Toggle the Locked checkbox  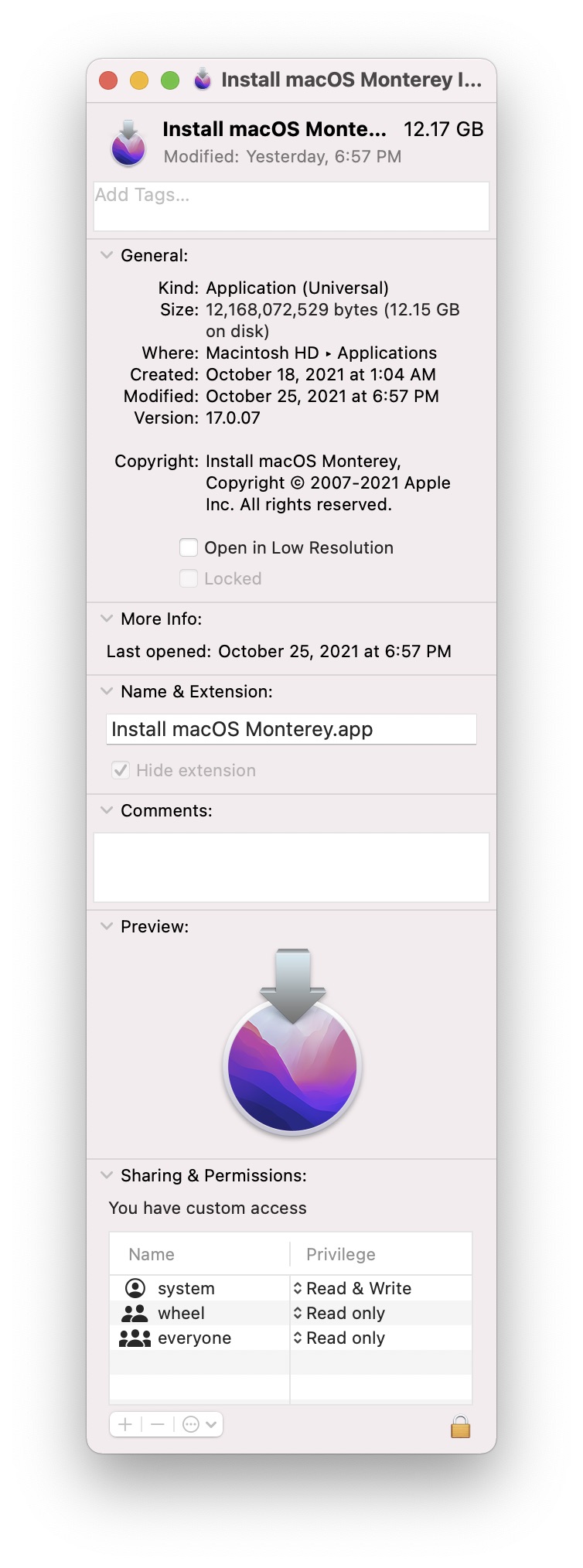point(189,579)
